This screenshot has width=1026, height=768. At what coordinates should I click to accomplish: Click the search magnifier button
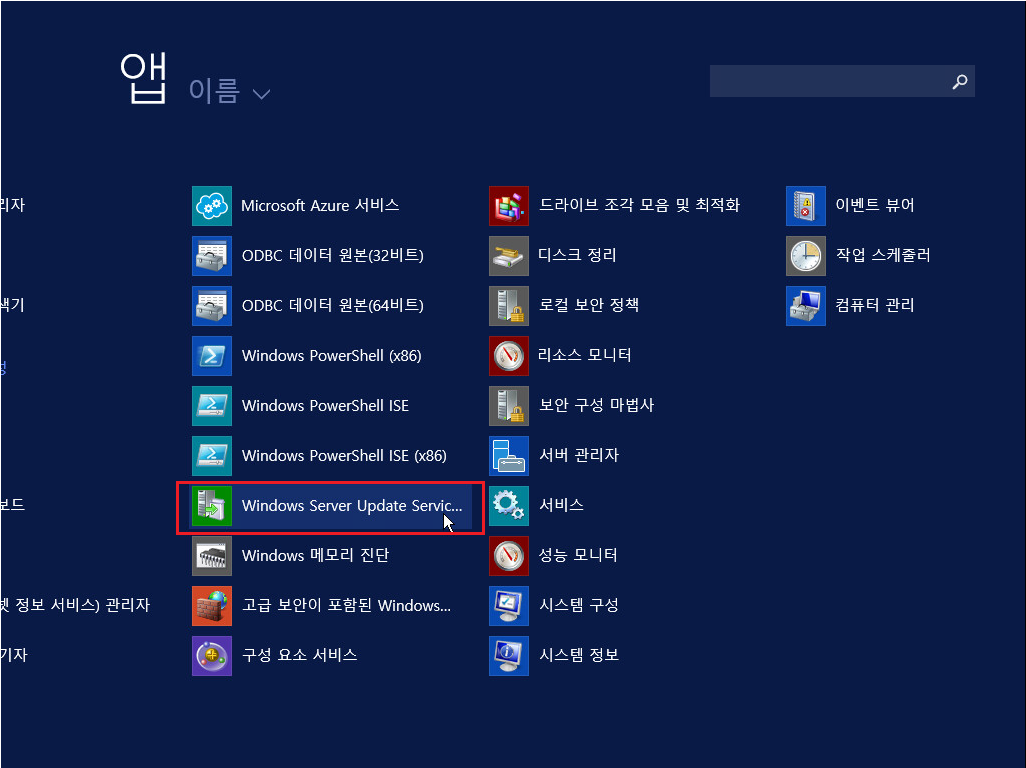tap(960, 82)
